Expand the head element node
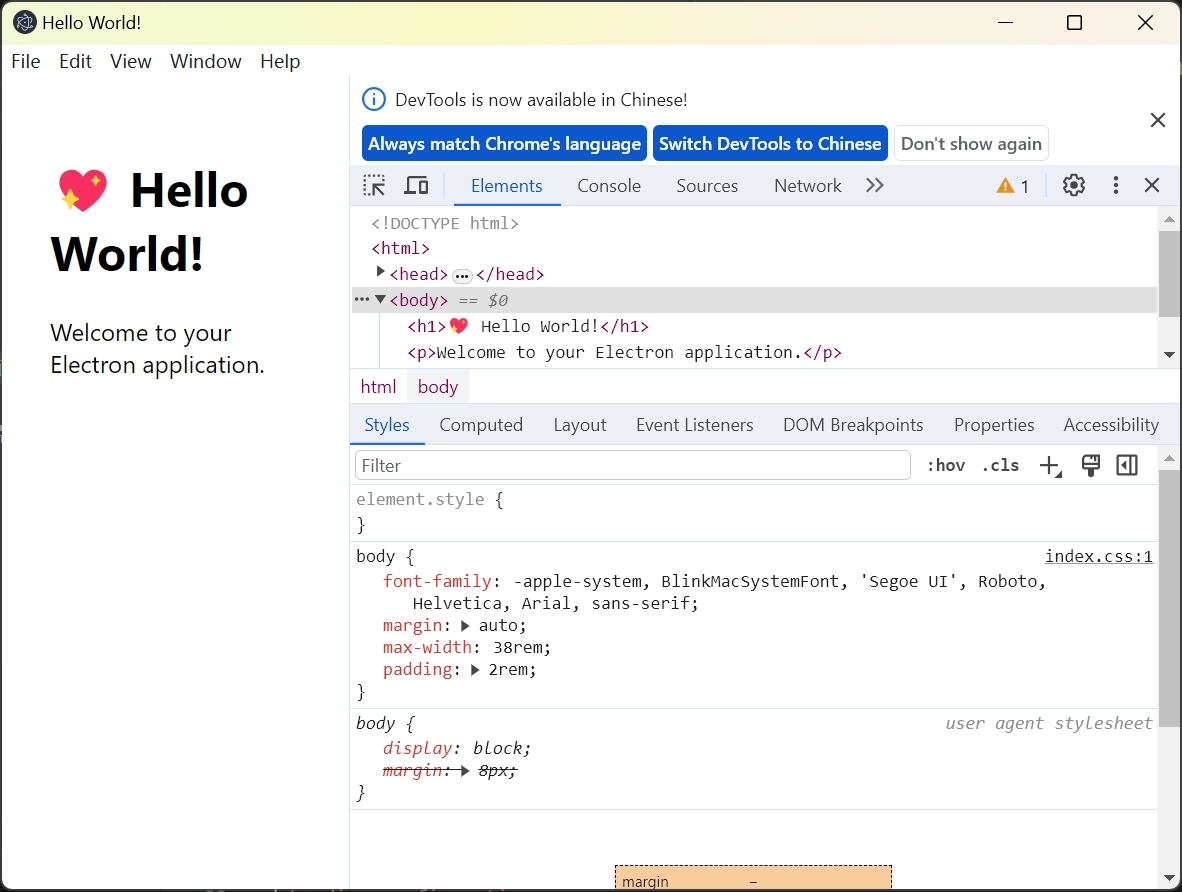This screenshot has height=892, width=1182. [380, 272]
